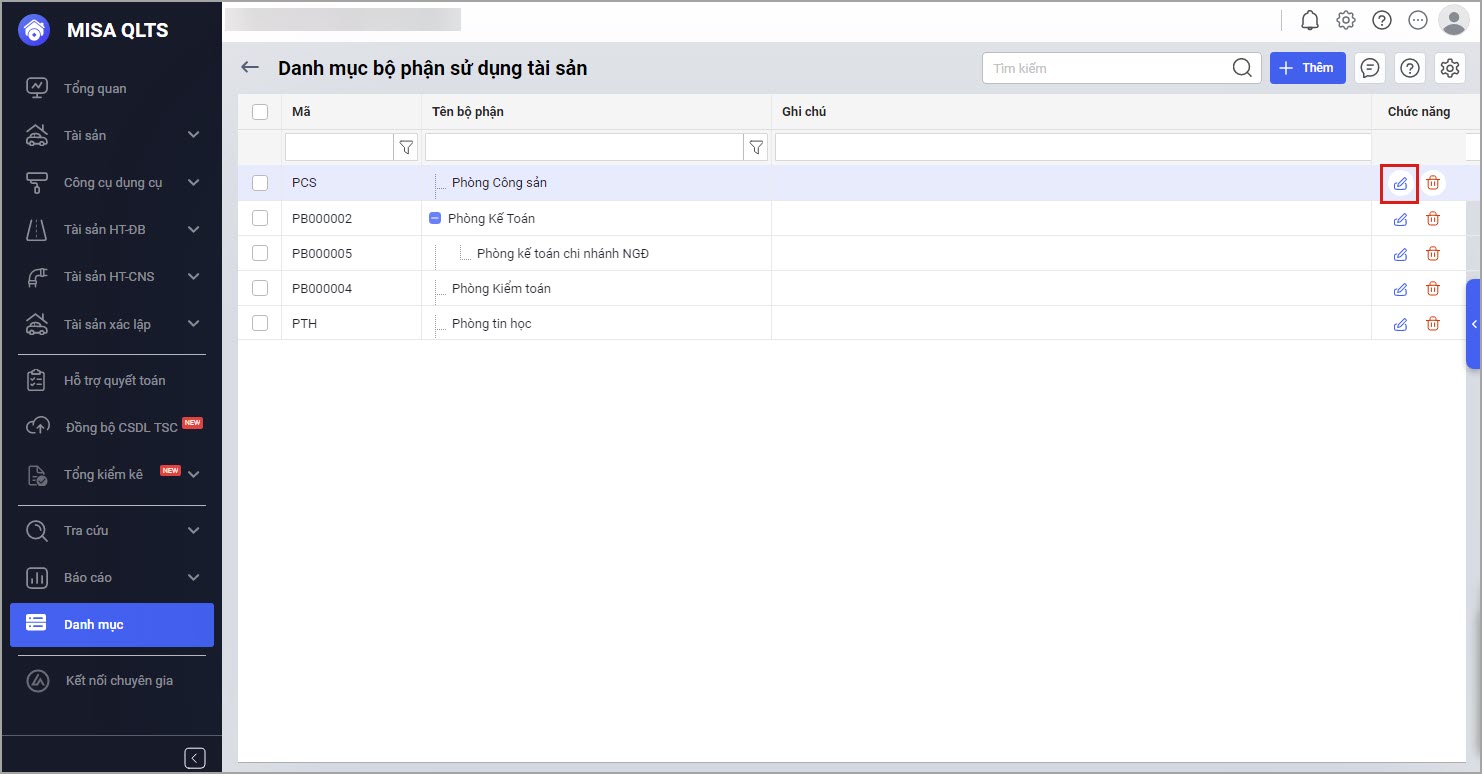The width and height of the screenshot is (1482, 774).
Task: Select all rows with header checkbox
Action: [260, 112]
